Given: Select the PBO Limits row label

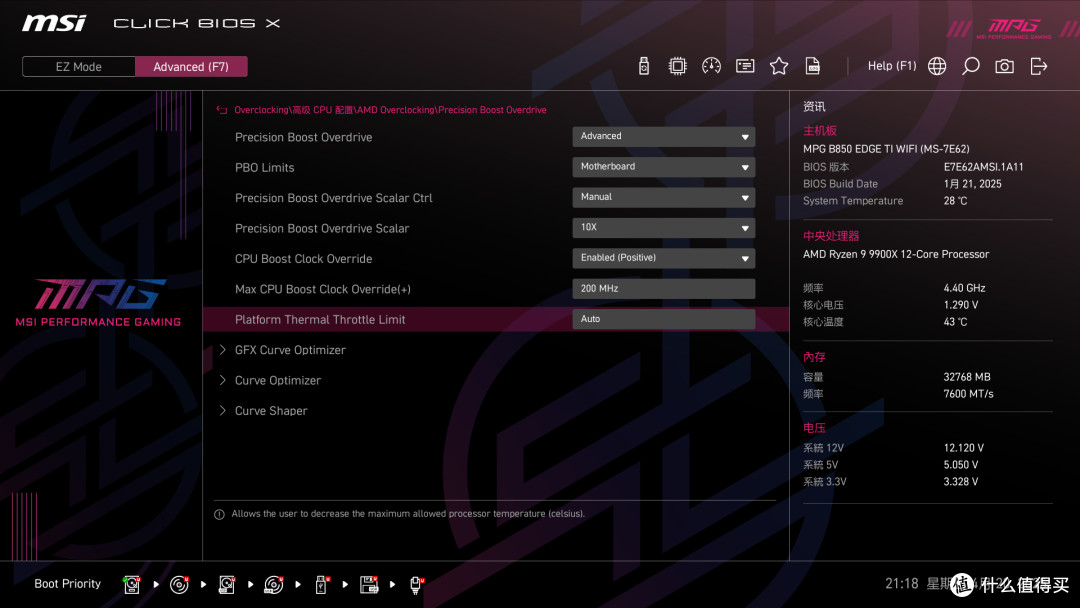Looking at the screenshot, I should click(264, 167).
